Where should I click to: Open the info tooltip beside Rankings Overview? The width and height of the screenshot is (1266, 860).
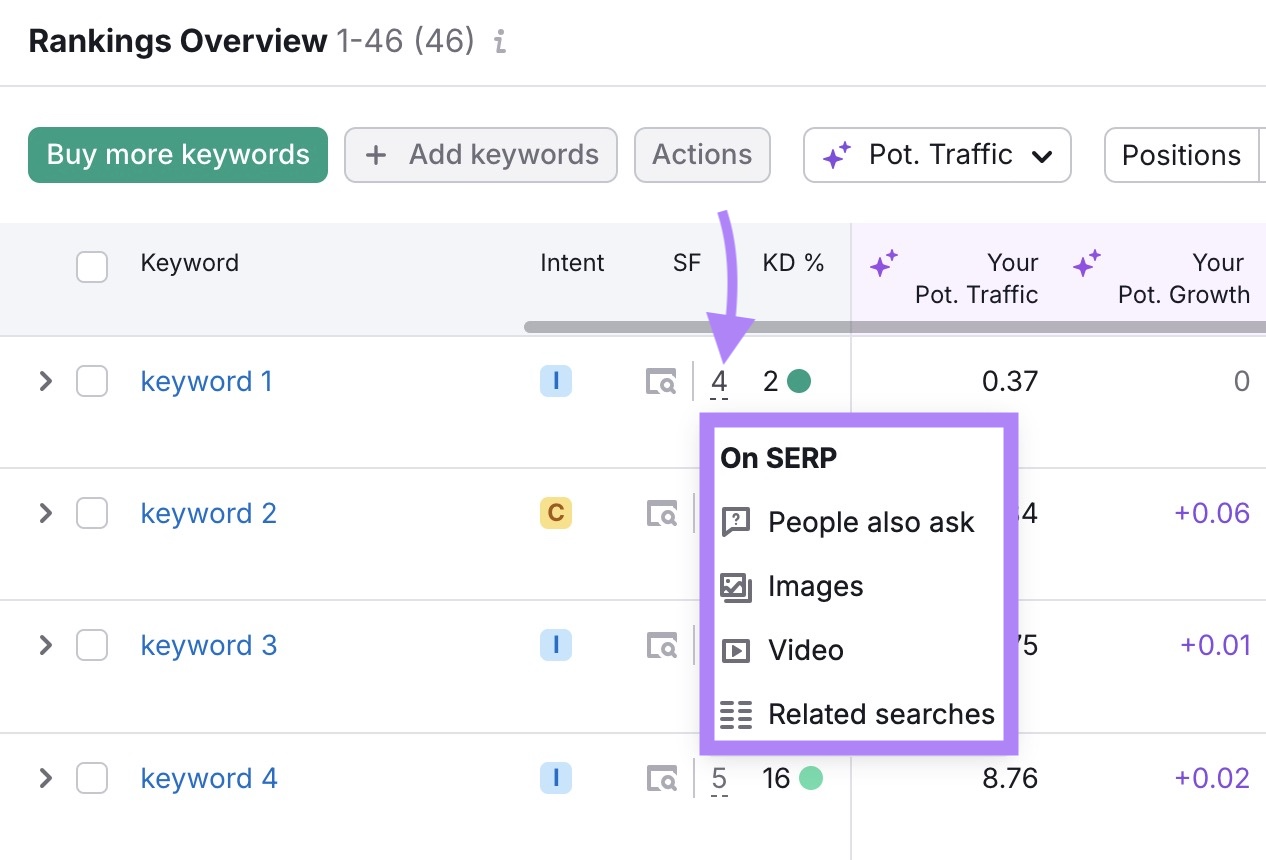(x=499, y=42)
